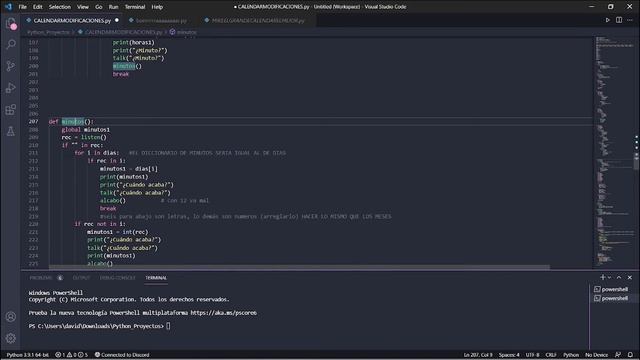Click Ln 207, Col 9 cursor position
This screenshot has height=360, width=640.
[478, 355]
